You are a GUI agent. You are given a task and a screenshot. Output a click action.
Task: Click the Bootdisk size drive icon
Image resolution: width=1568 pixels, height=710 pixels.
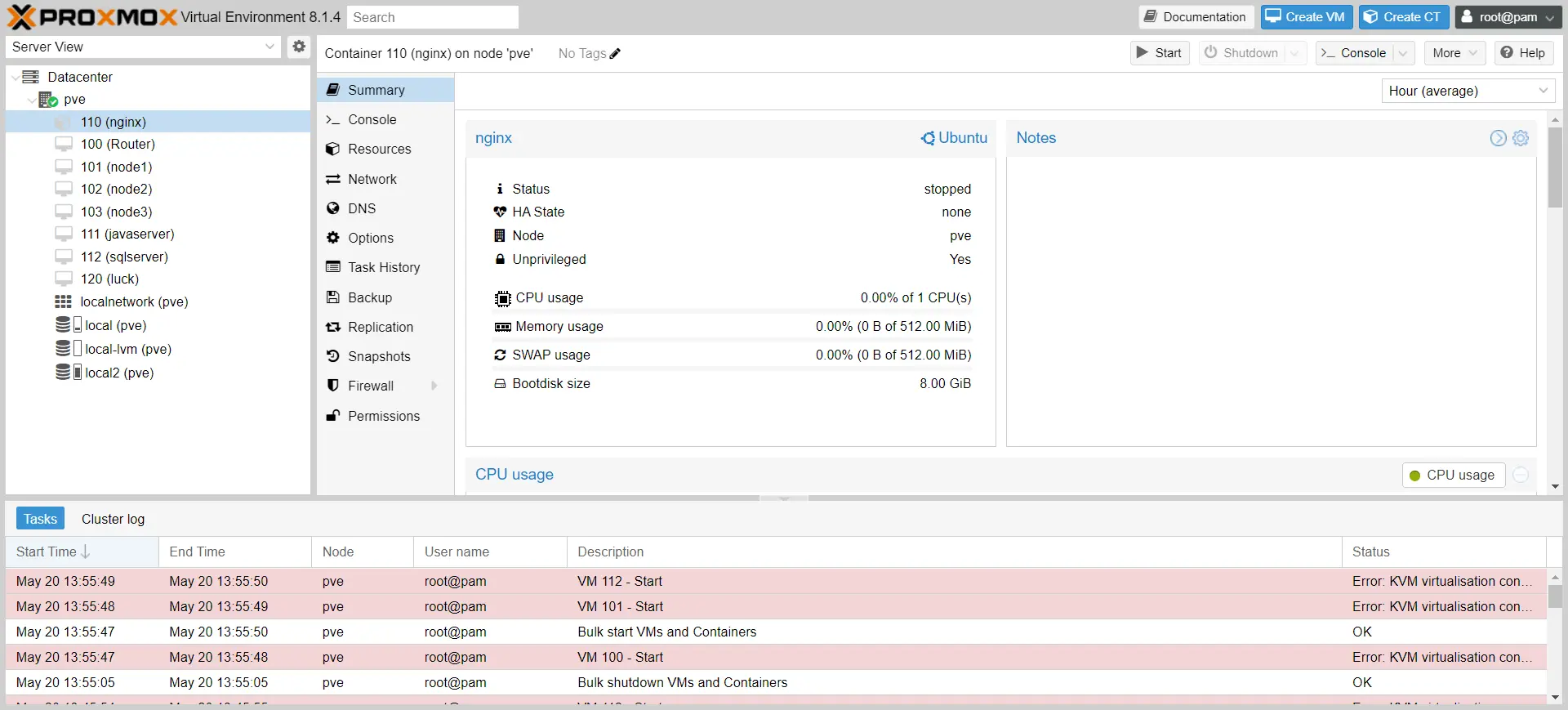click(500, 384)
